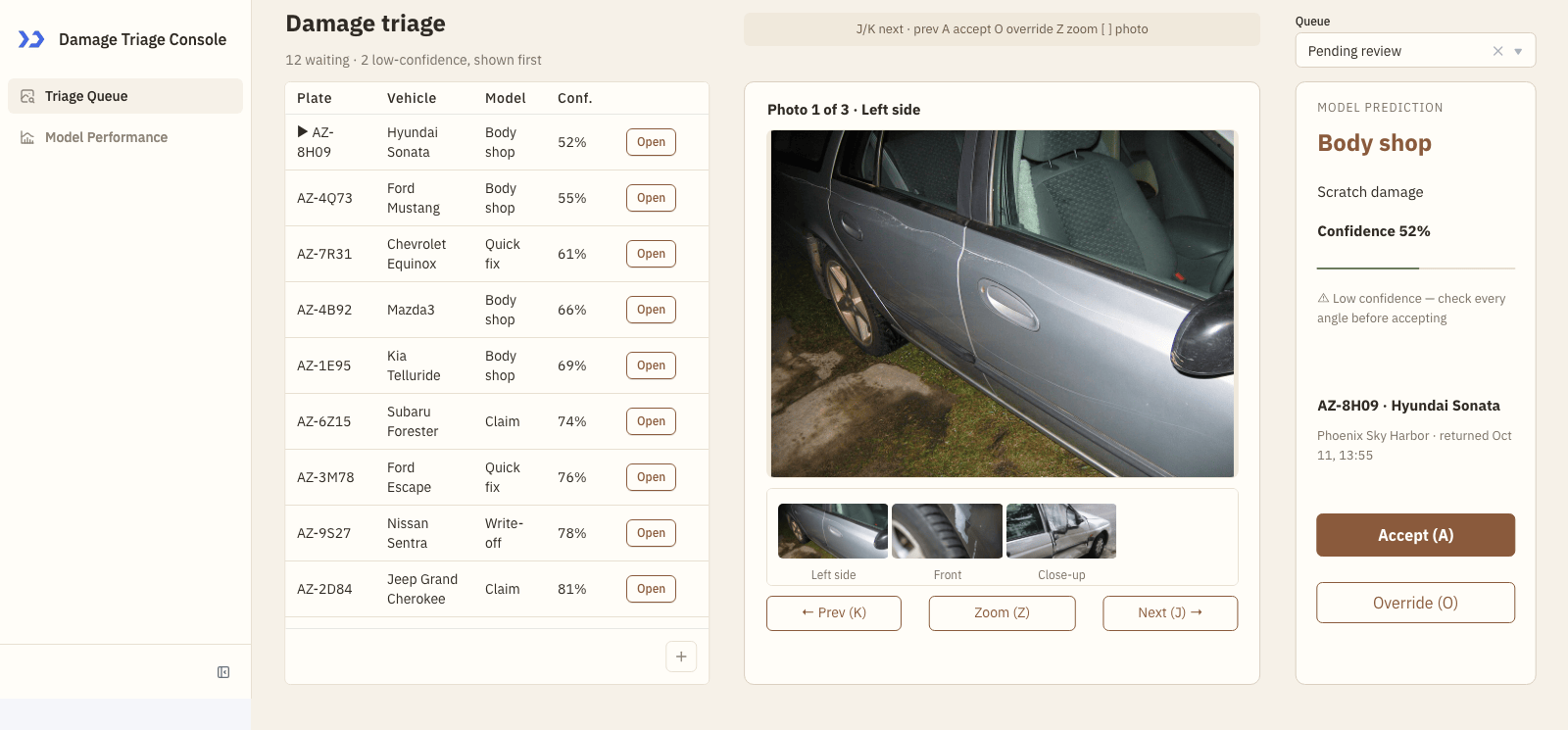
Task: Click the AZ-8H09 · Hyundai Sonata heading
Action: pos(1408,406)
